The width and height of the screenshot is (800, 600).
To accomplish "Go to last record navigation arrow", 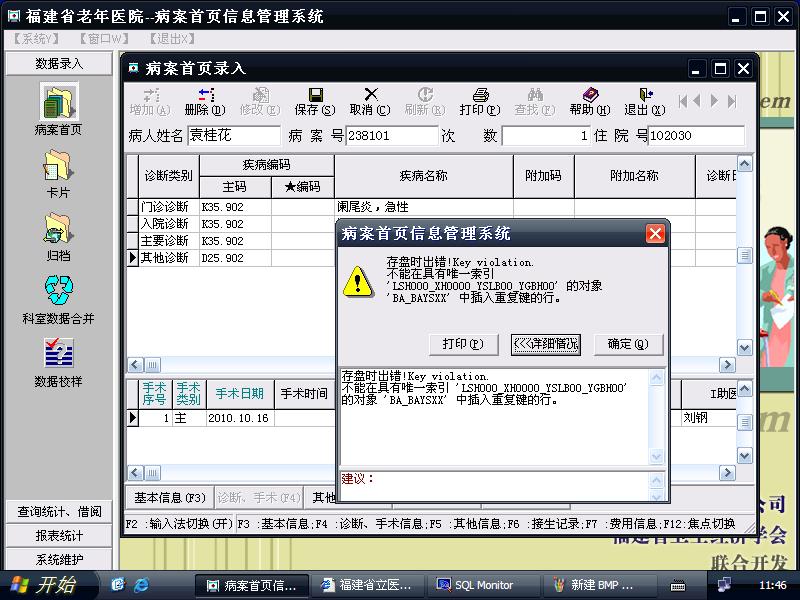I will coord(732,101).
